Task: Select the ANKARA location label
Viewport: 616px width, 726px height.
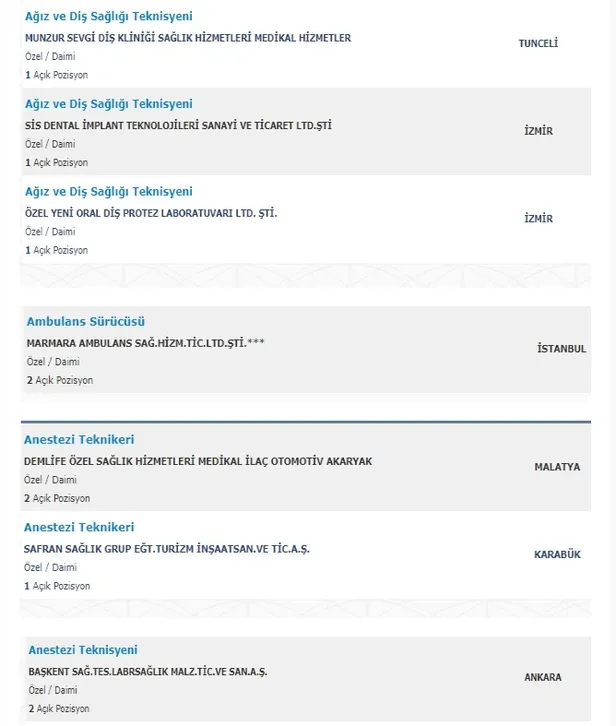Action: click(543, 677)
